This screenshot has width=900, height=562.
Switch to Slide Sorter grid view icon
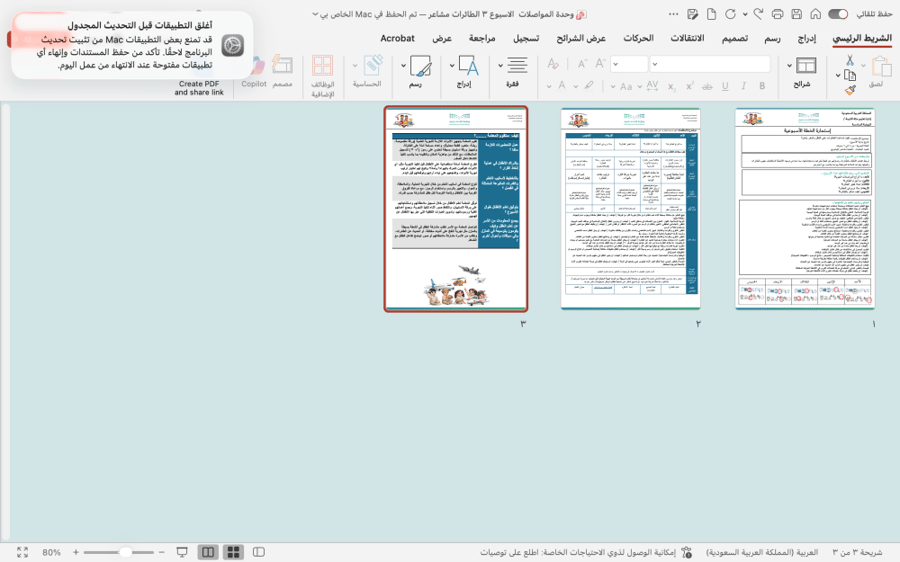point(233,552)
